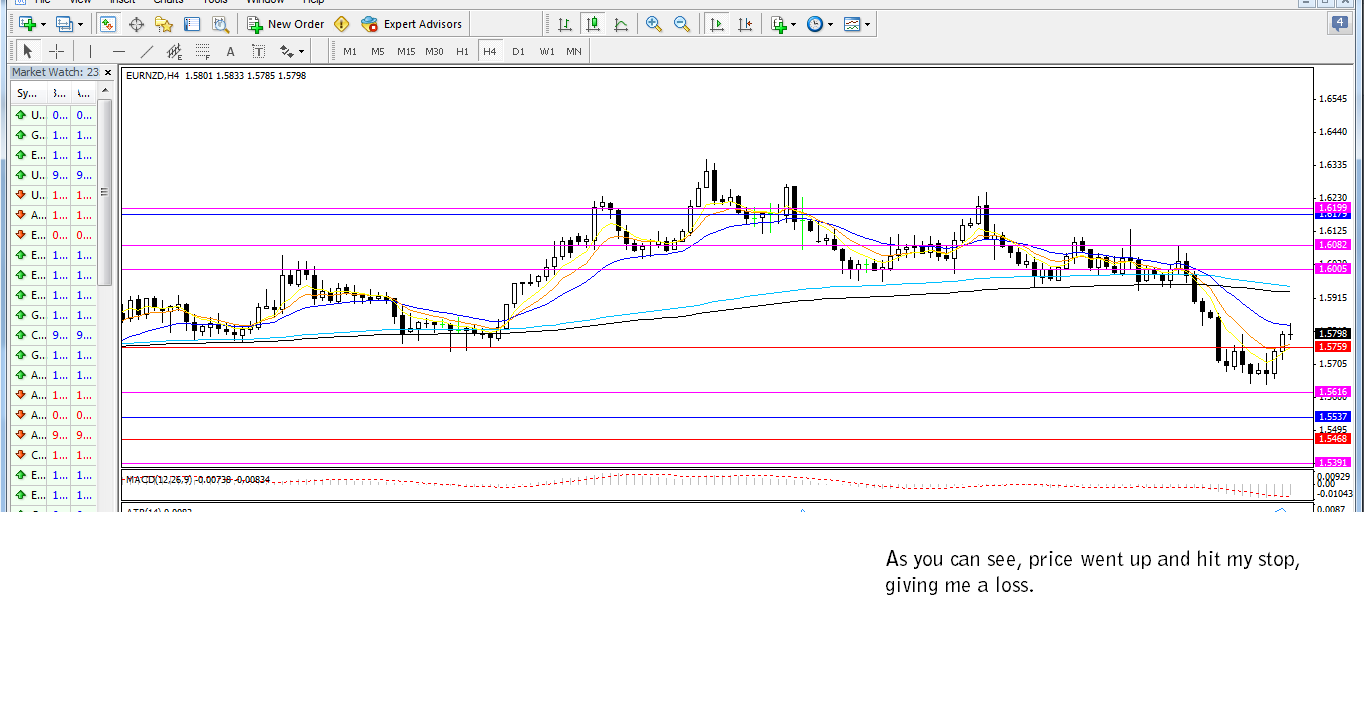Screen dimensions: 1366x718
Task: Toggle the Data Window panel
Action: click(x=136, y=24)
